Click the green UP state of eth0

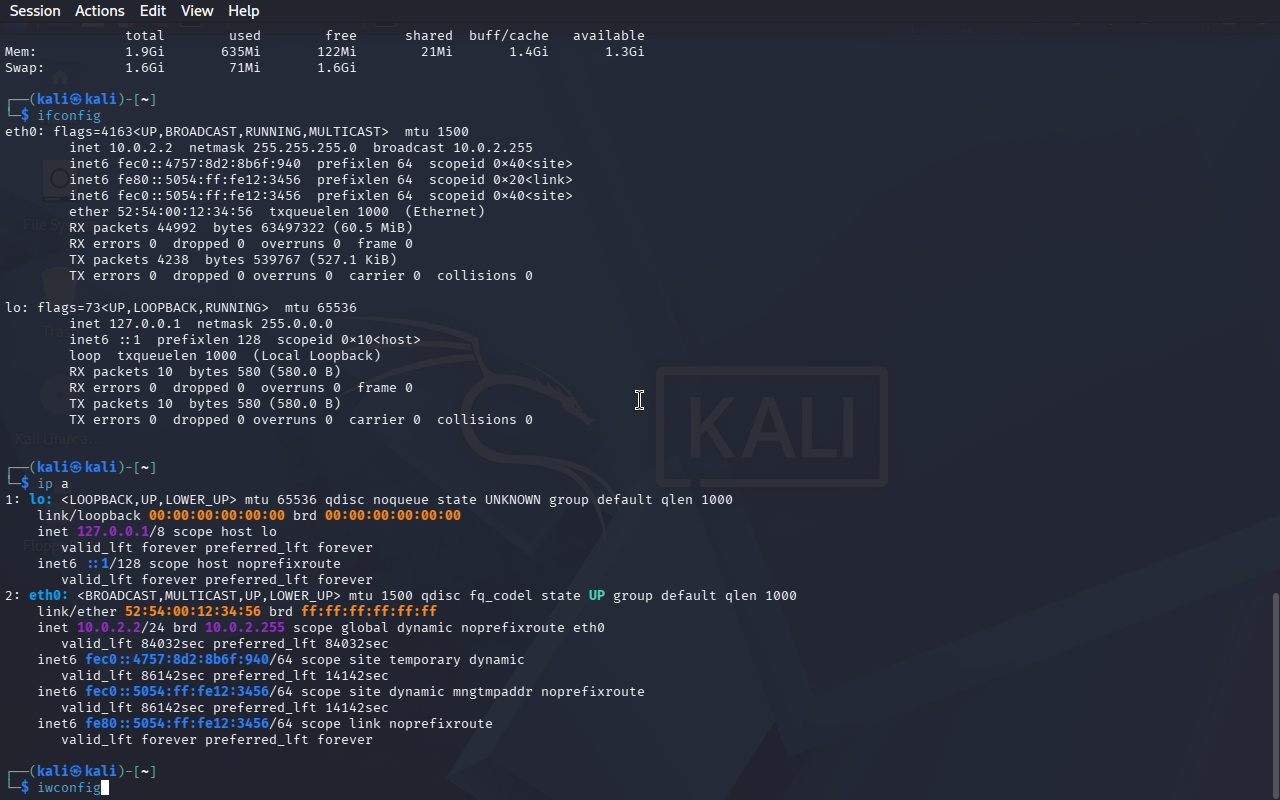point(597,596)
